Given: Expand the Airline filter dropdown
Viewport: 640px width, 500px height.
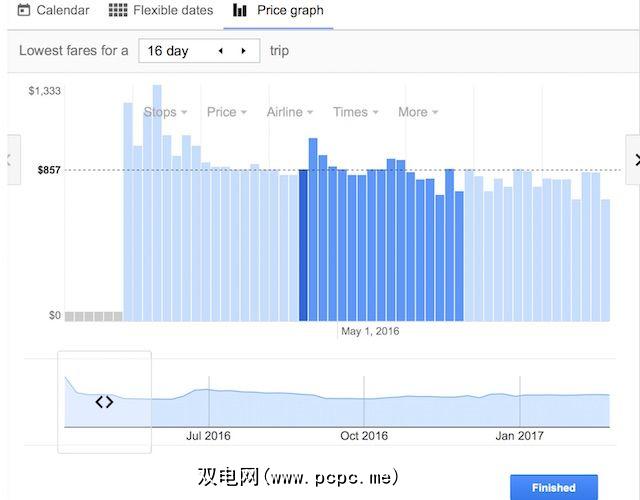Looking at the screenshot, I should (290, 112).
